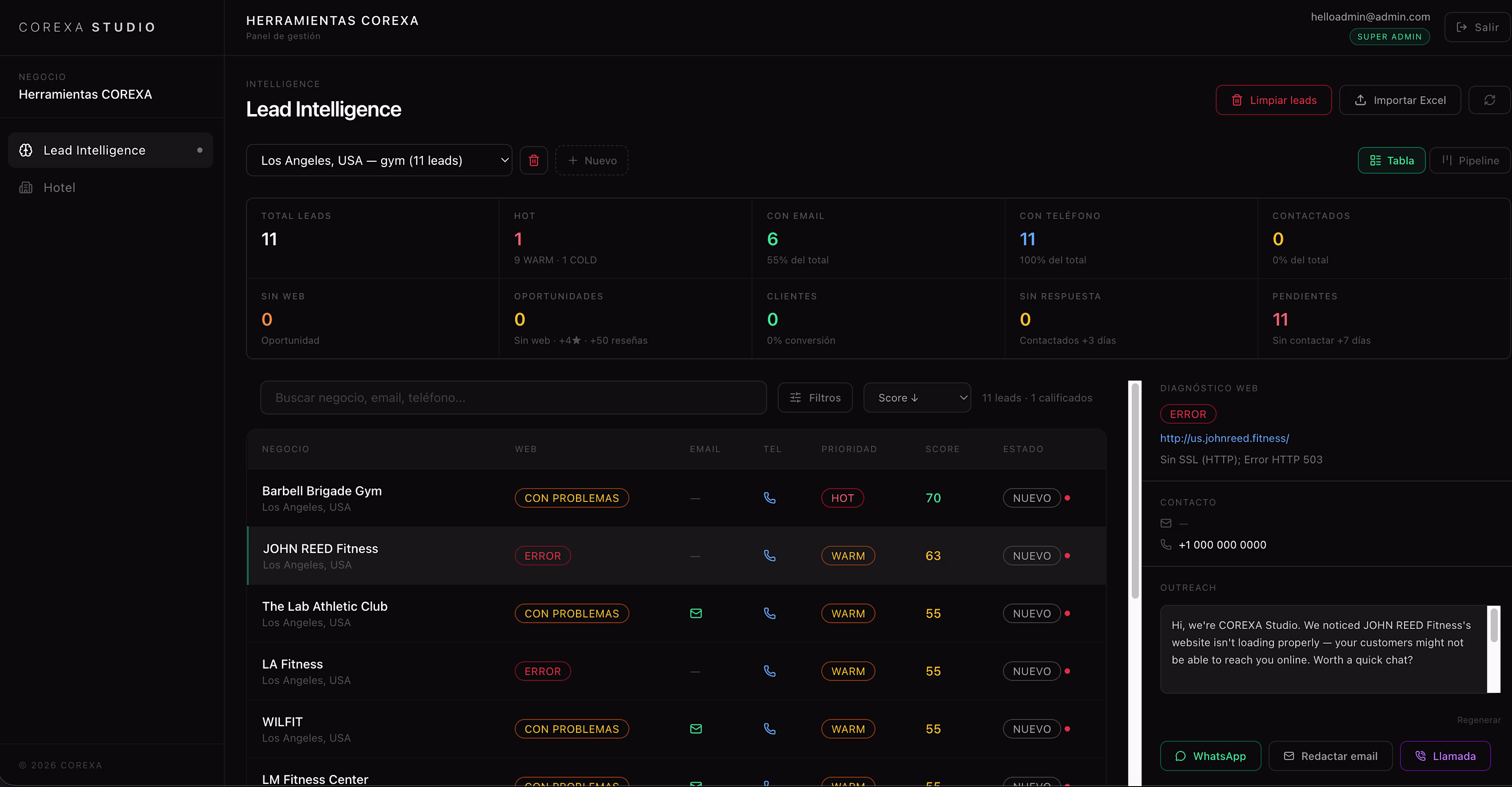
Task: Click the search leads input field
Action: point(513,398)
